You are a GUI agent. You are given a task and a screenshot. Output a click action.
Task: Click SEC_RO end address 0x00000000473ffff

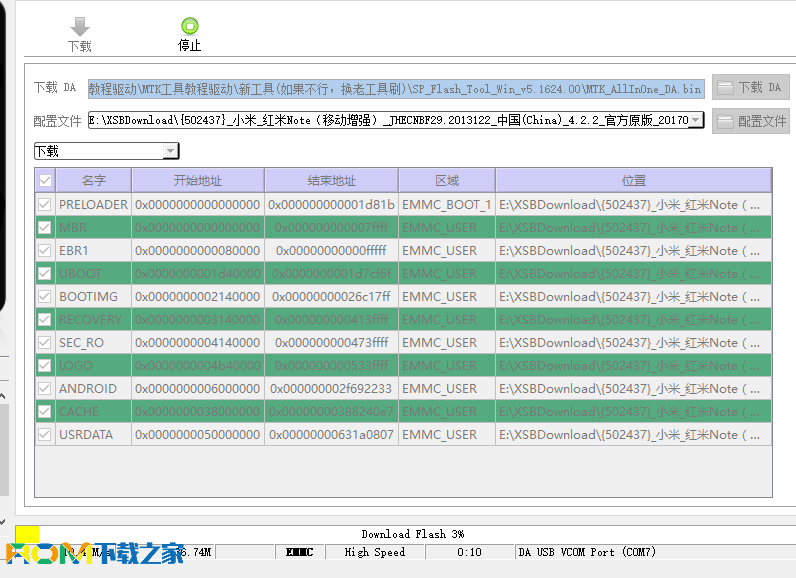331,343
